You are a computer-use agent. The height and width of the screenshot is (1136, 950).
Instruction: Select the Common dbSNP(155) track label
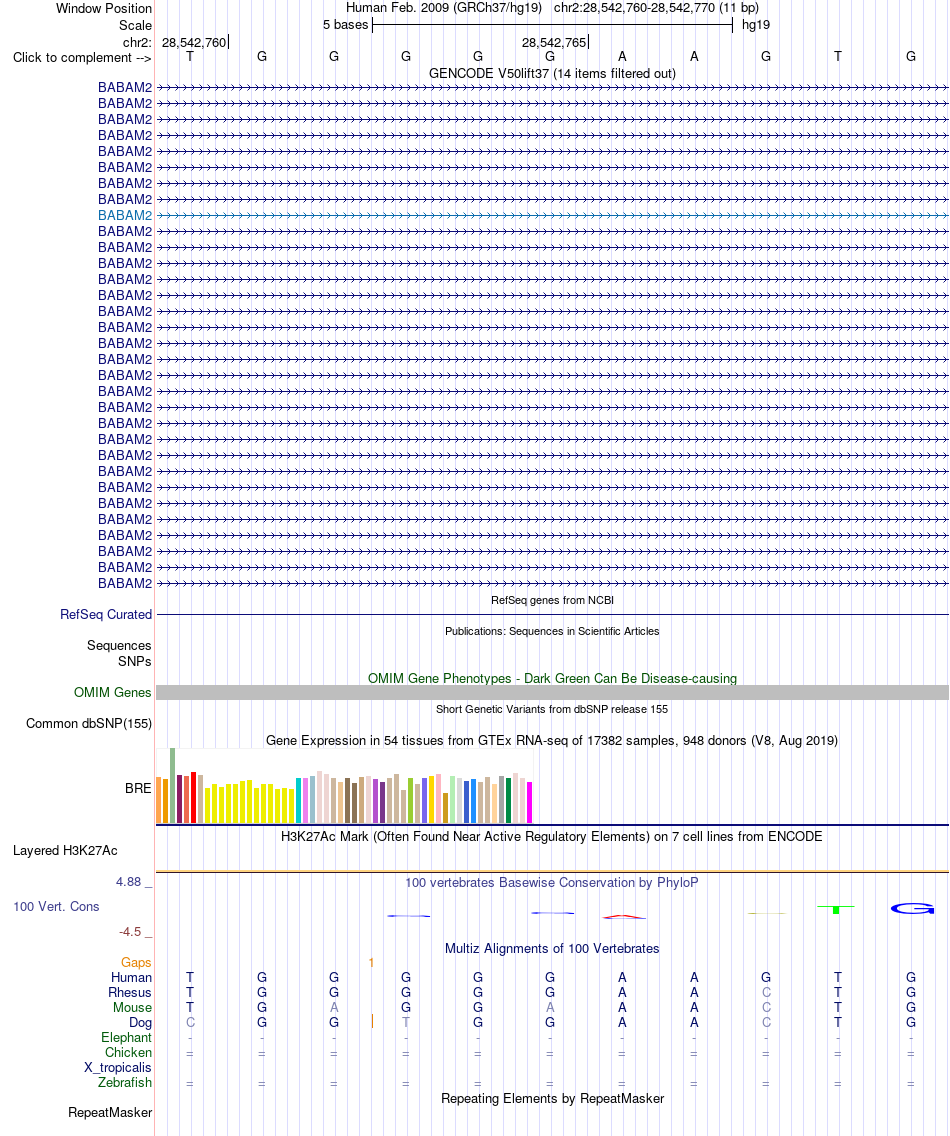point(88,724)
